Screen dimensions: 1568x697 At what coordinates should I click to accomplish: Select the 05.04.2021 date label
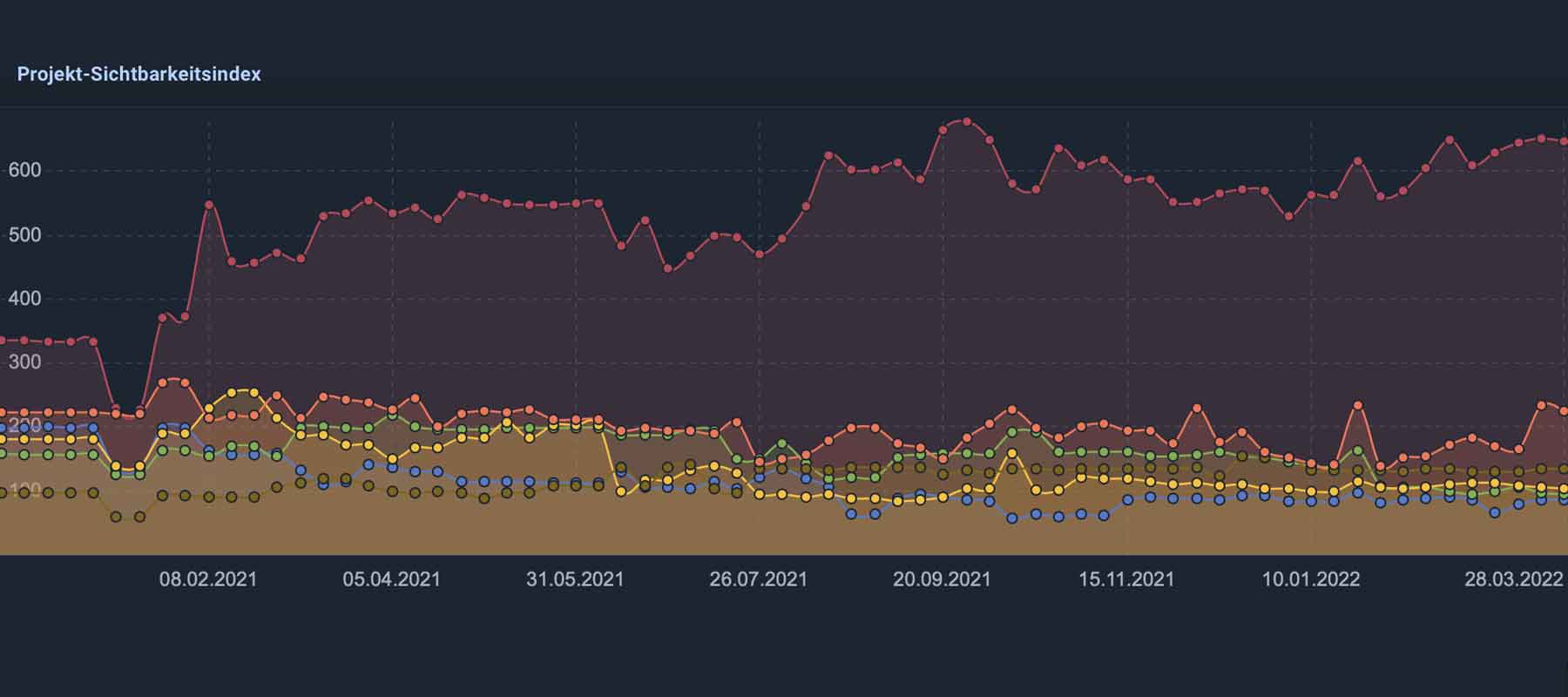(391, 579)
